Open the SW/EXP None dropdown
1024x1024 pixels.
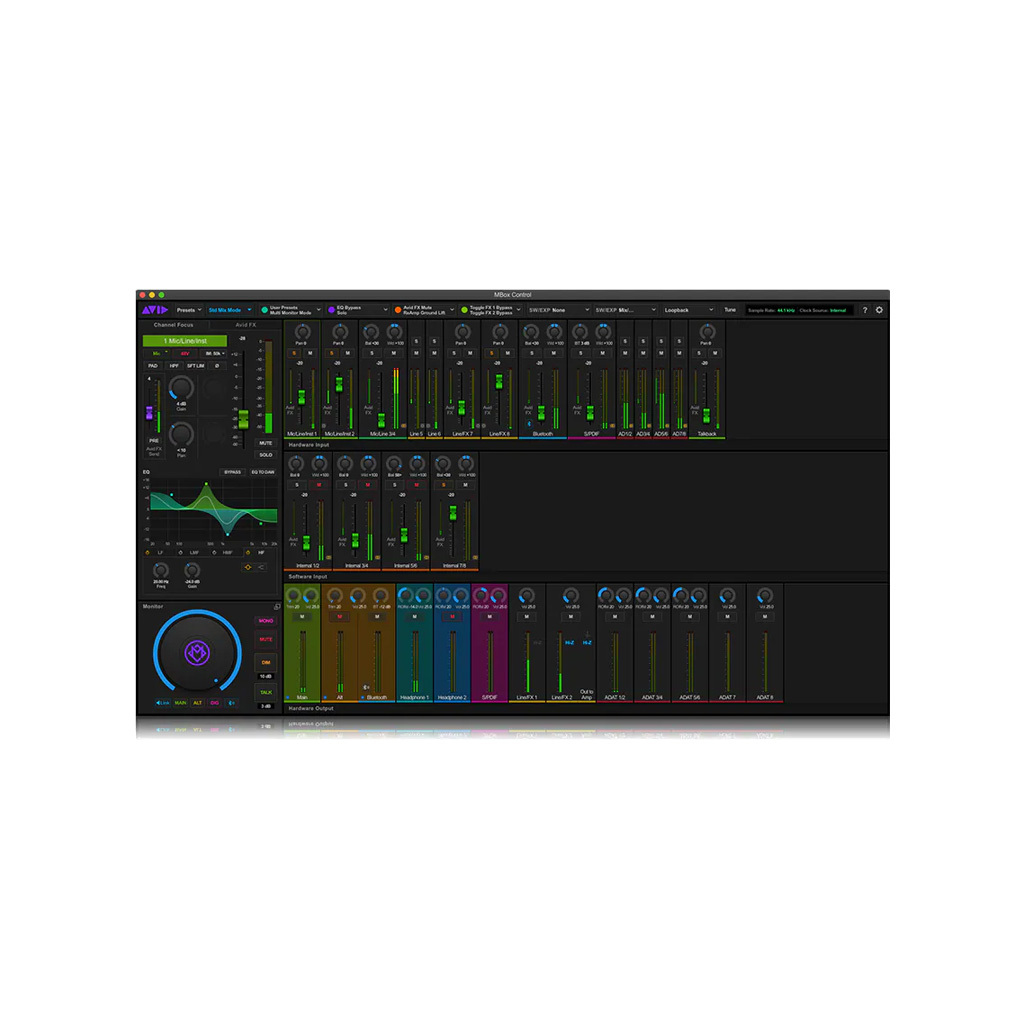[559, 310]
